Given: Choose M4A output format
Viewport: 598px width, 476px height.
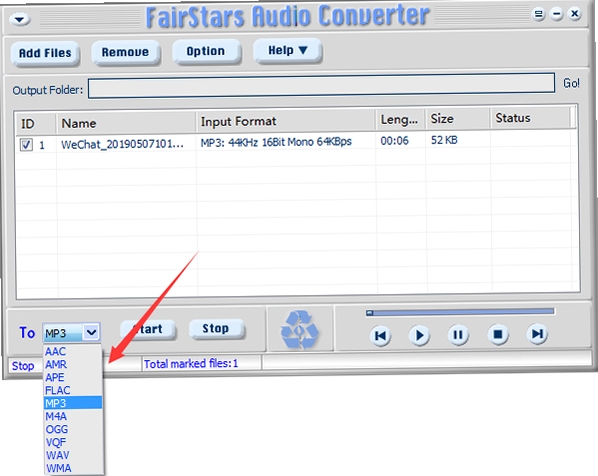Looking at the screenshot, I should tap(73, 416).
